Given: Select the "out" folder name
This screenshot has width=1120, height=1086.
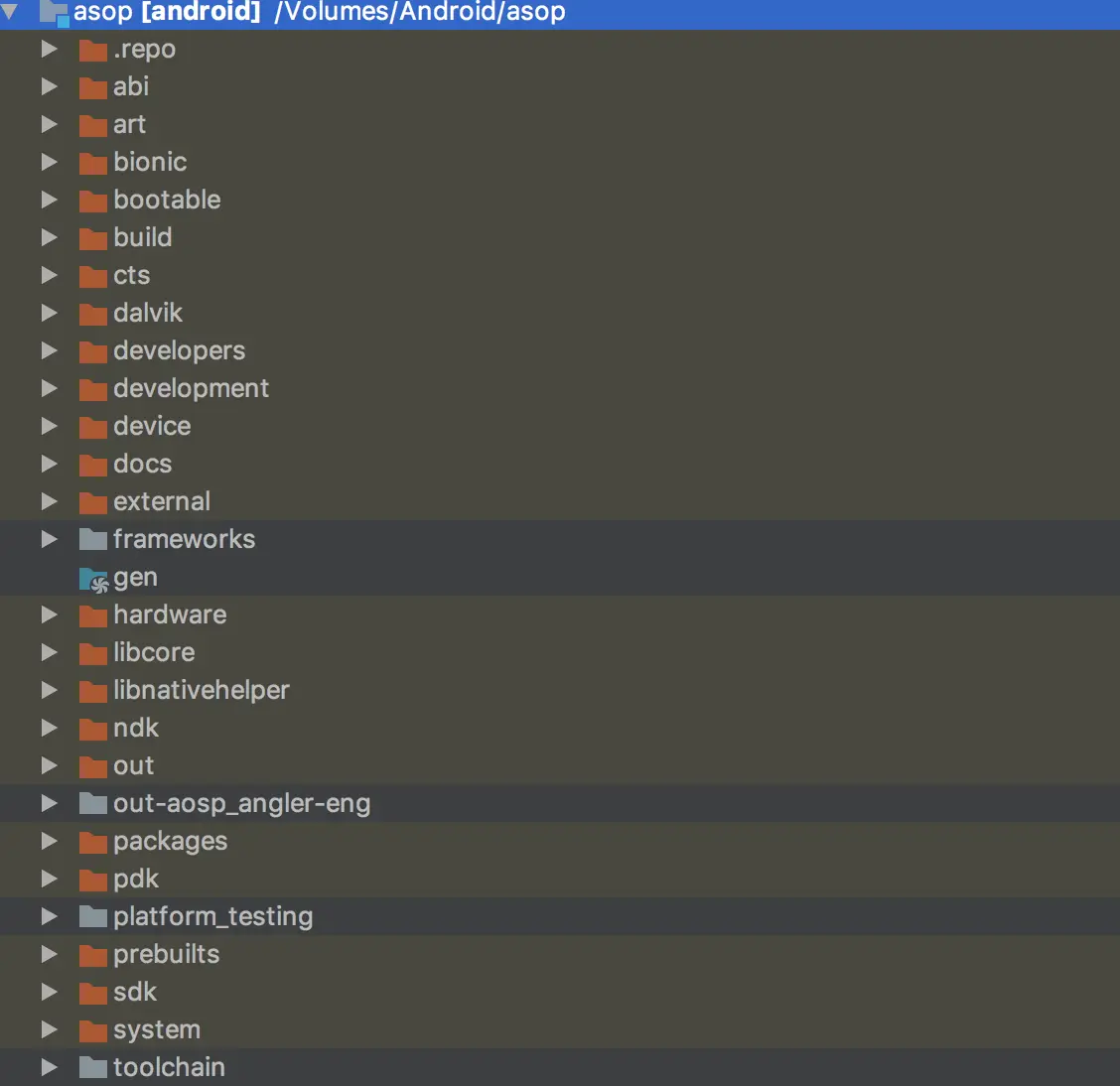Looking at the screenshot, I should (x=133, y=765).
